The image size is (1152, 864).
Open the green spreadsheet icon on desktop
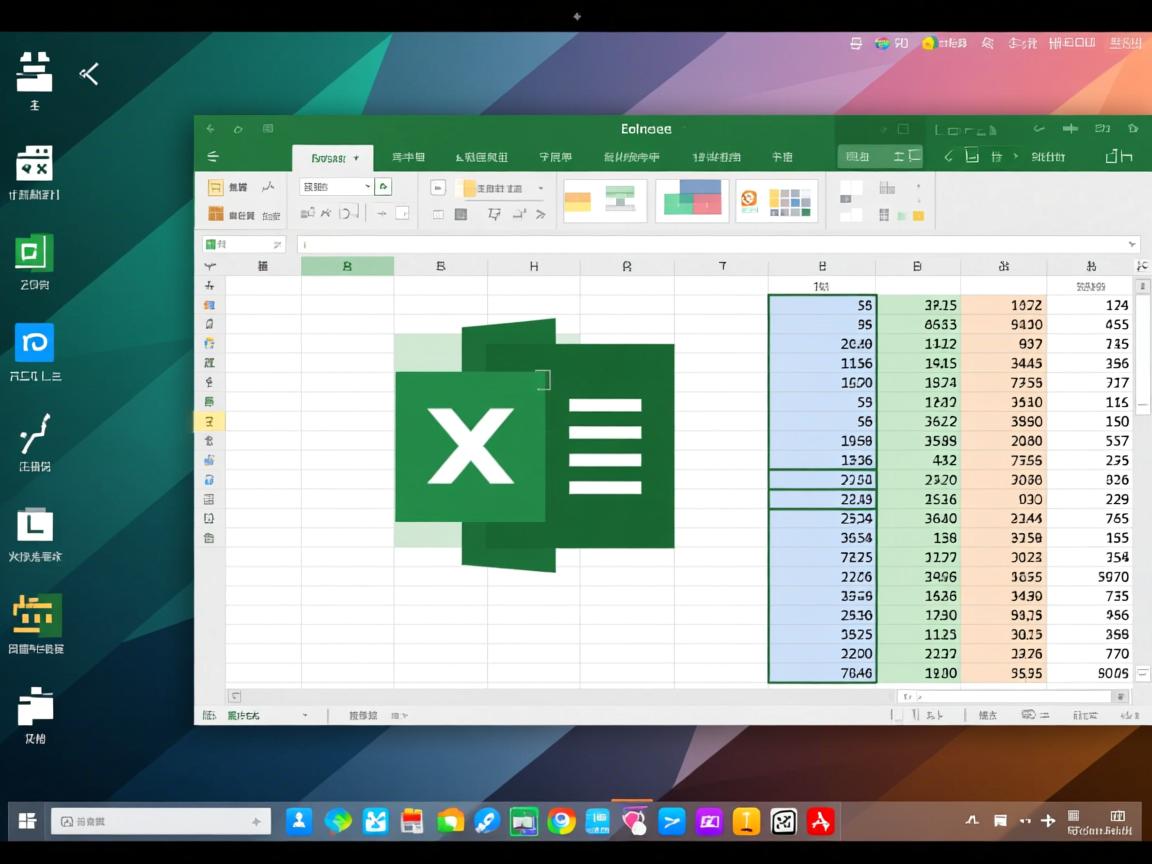34,254
